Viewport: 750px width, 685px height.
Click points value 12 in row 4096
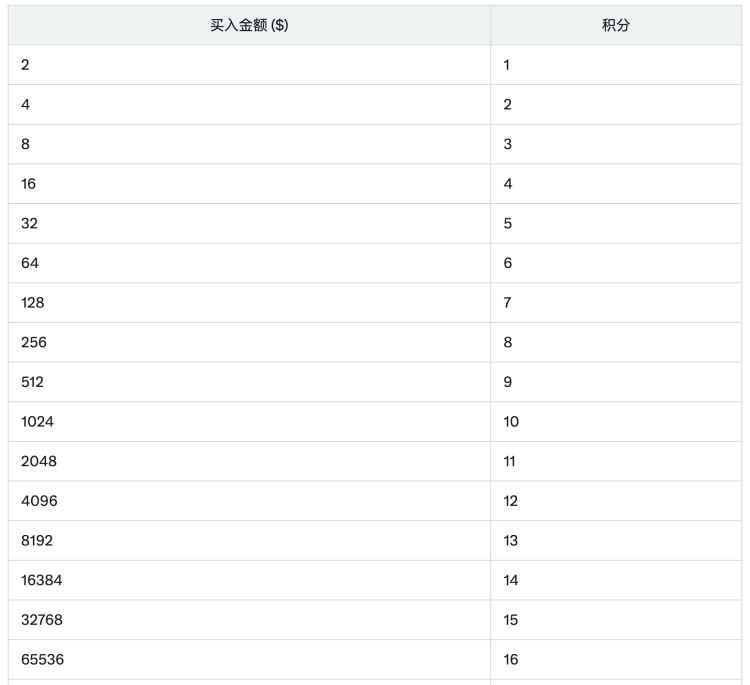pos(616,501)
